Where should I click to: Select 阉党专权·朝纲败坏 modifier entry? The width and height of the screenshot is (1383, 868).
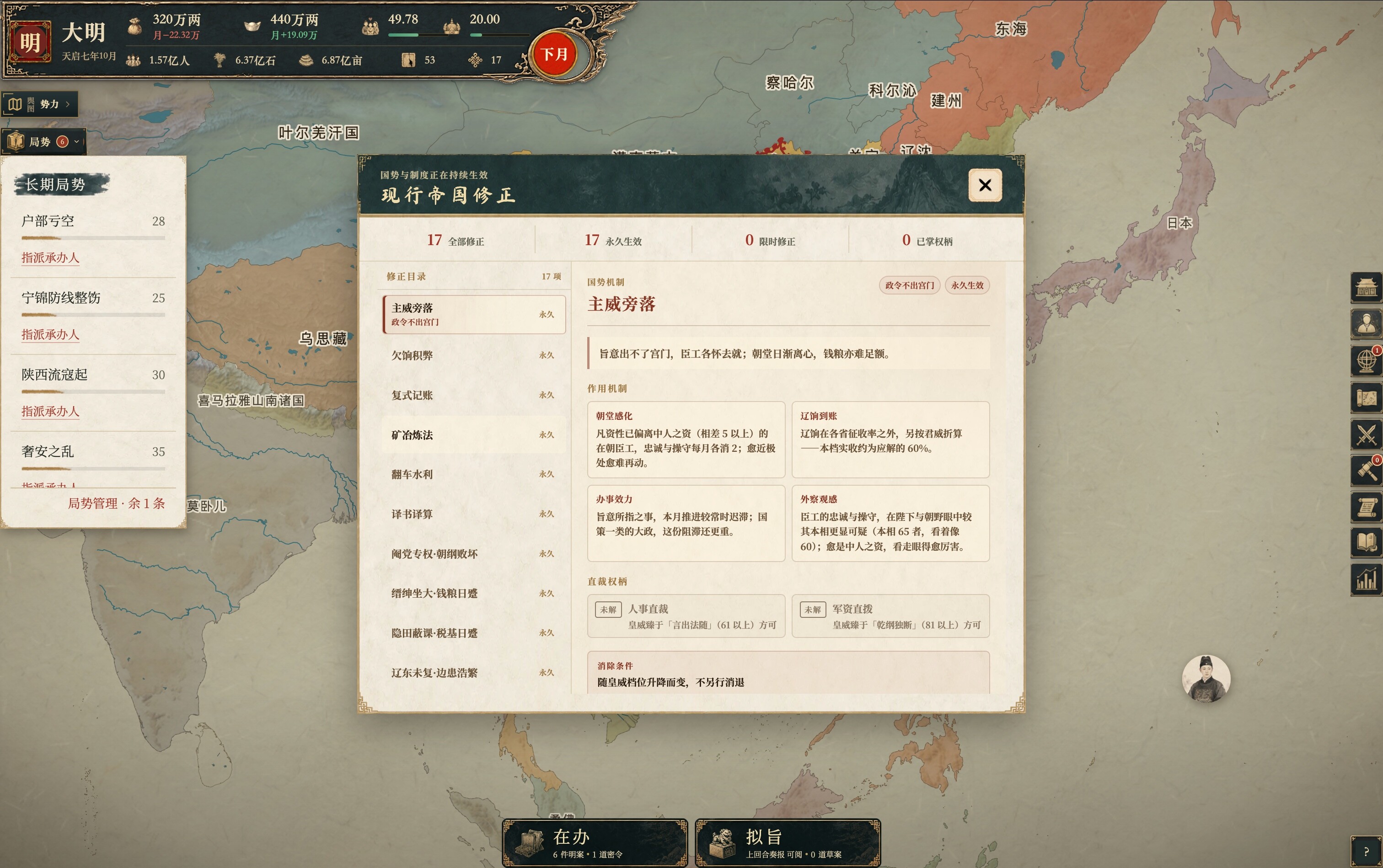pos(474,554)
